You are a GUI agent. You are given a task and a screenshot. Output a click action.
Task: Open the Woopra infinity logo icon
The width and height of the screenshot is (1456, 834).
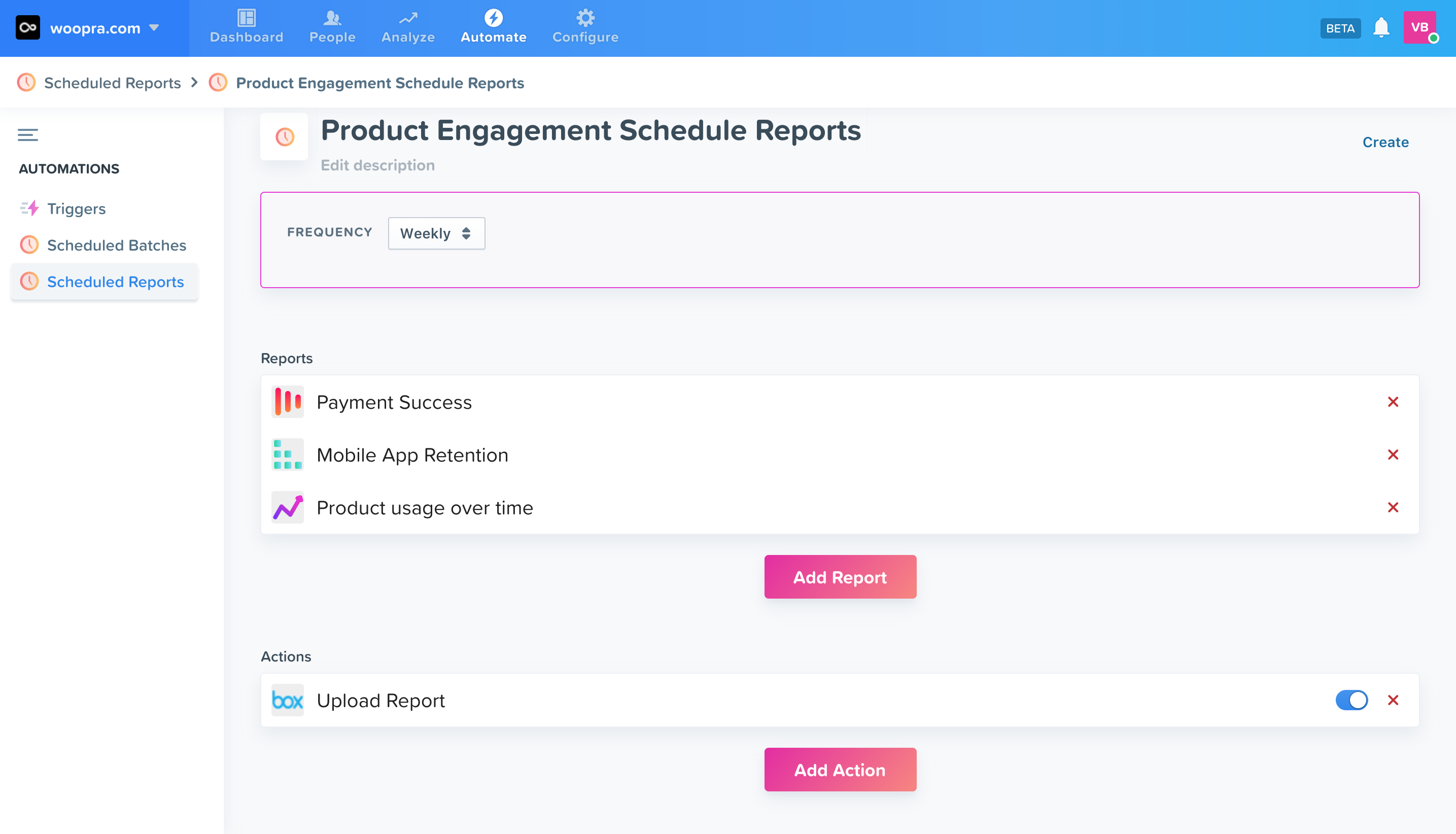(27, 27)
